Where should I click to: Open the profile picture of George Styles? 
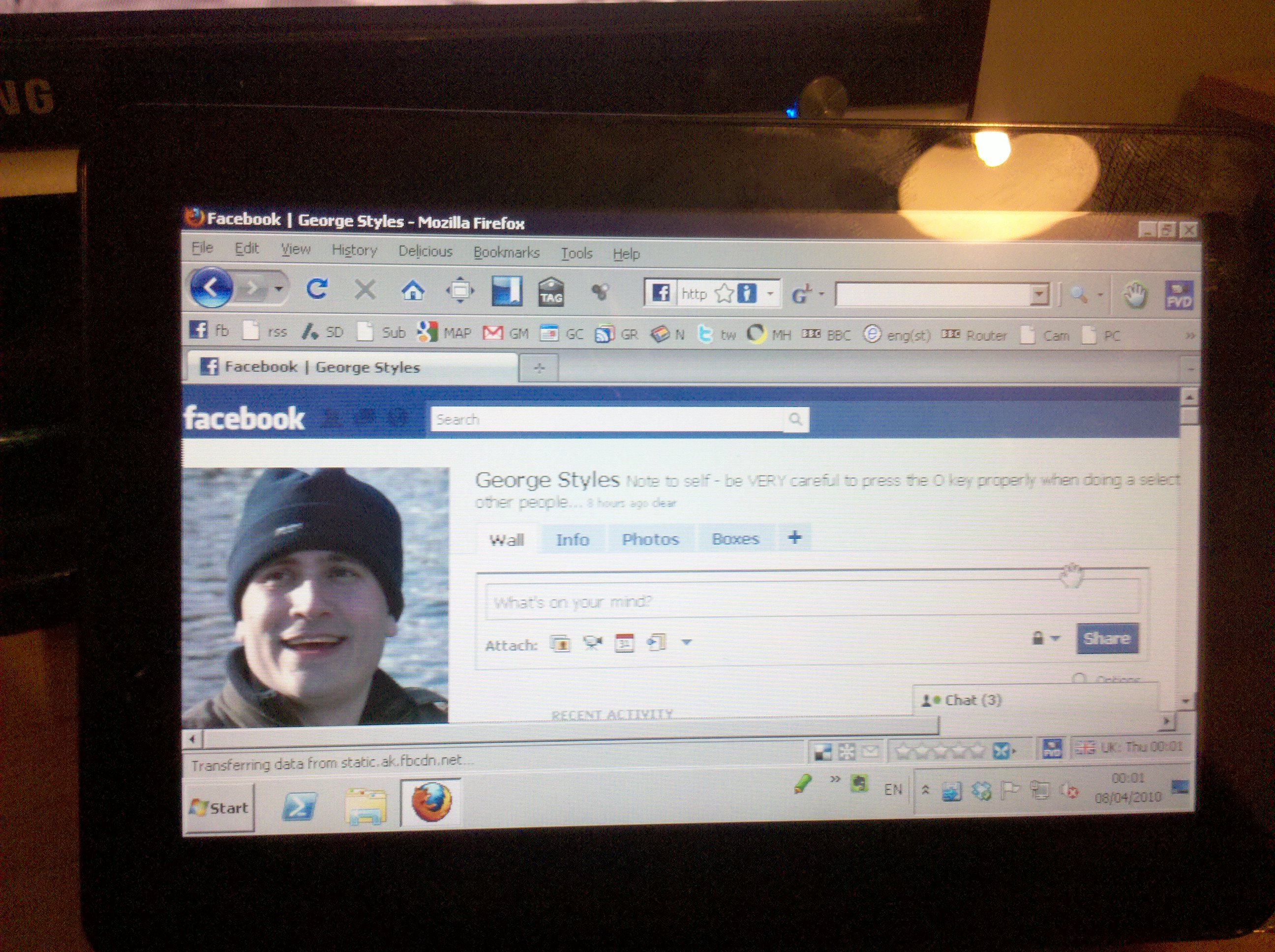[315, 596]
